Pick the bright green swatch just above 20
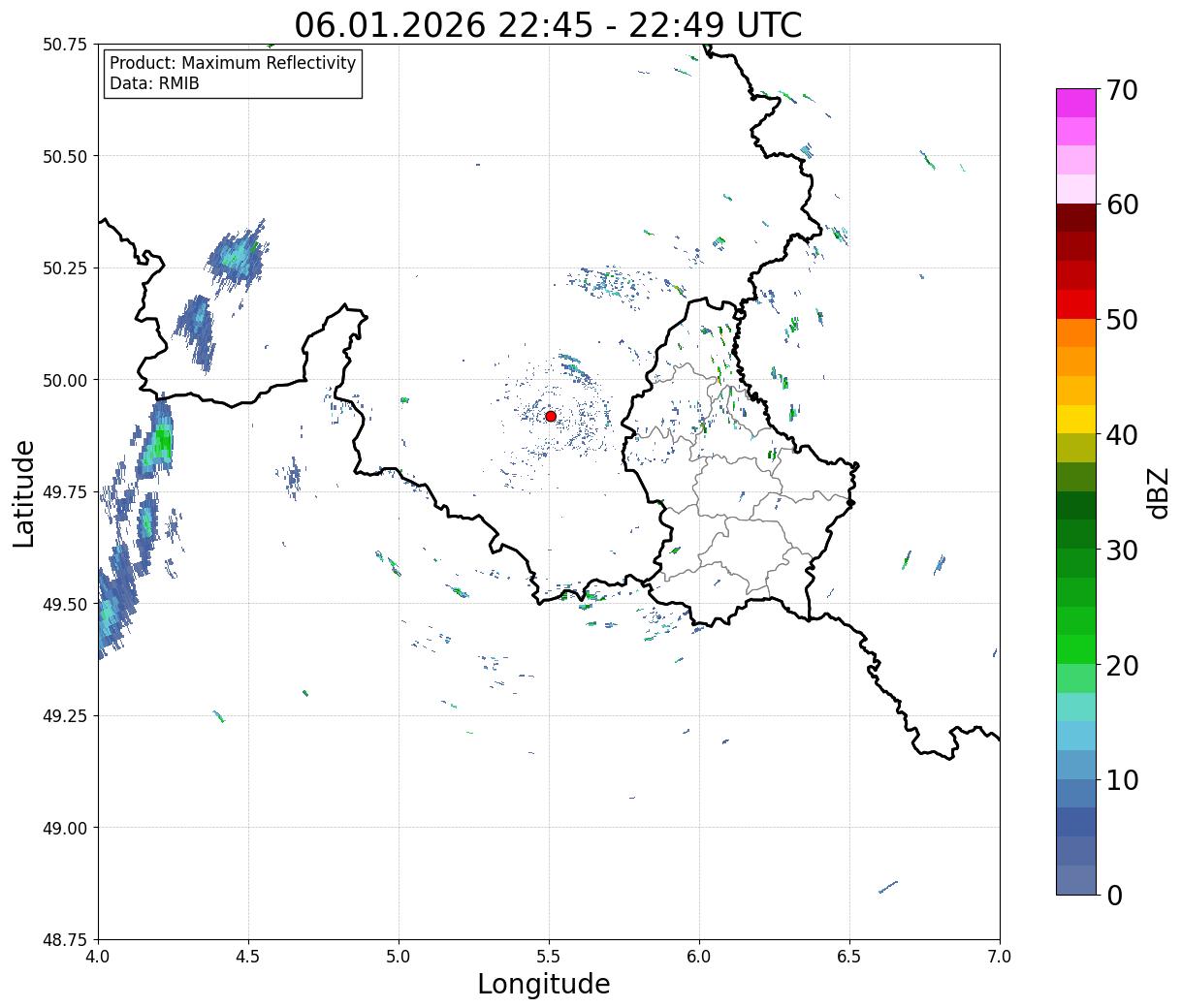Screen dimensions: 1182x1008 point(1076,649)
